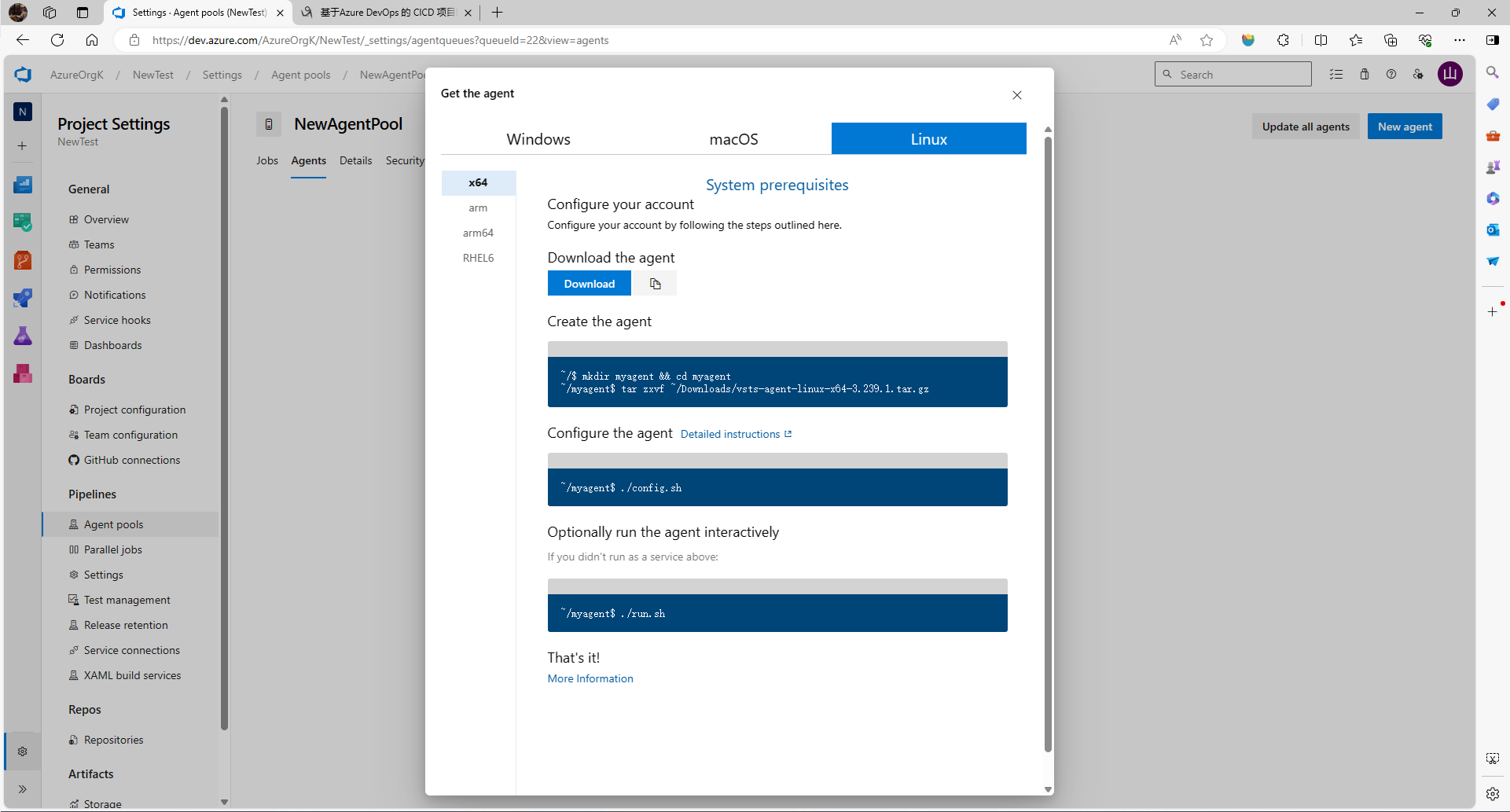Image resolution: width=1510 pixels, height=812 pixels.
Task: Open Jobs tab of NewAgentPool
Action: tap(267, 160)
